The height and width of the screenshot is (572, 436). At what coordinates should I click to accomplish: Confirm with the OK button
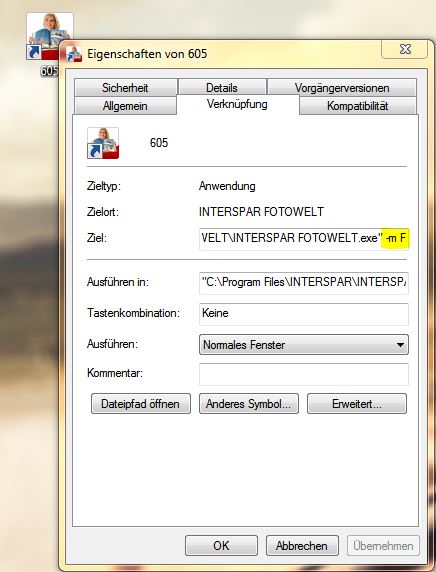(221, 546)
